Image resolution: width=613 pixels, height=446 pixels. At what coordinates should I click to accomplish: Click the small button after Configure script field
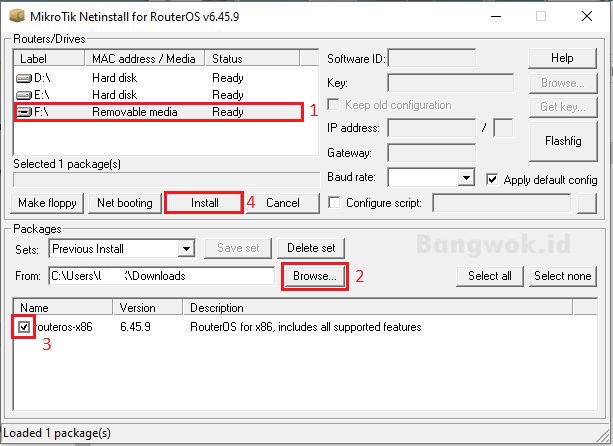[587, 203]
